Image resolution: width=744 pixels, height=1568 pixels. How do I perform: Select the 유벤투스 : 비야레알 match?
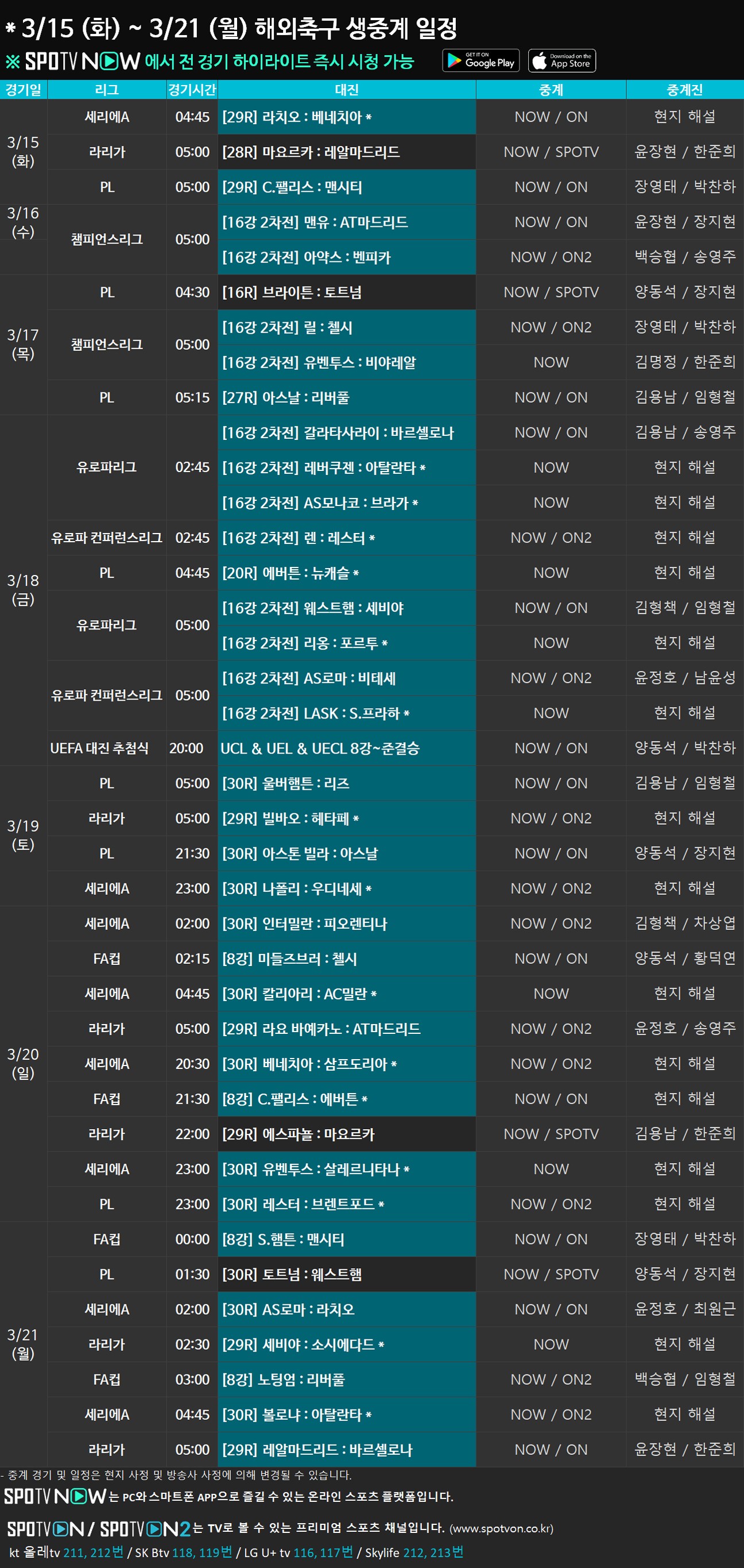[347, 363]
